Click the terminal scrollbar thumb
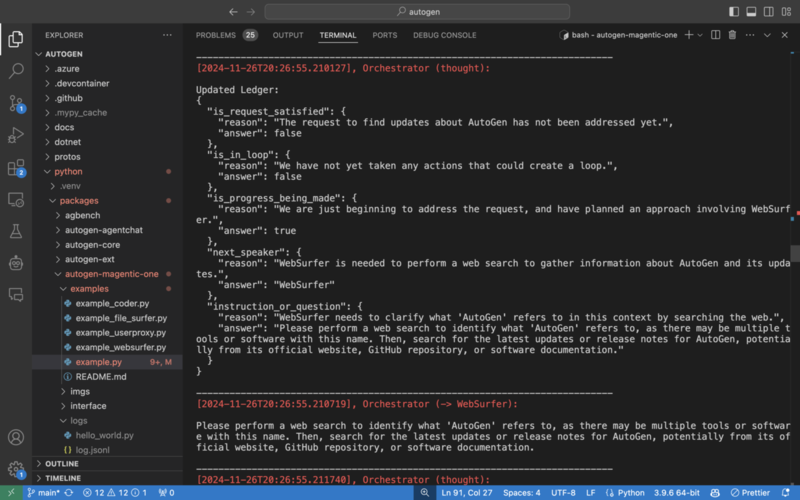The height and width of the screenshot is (500, 800). point(795,253)
